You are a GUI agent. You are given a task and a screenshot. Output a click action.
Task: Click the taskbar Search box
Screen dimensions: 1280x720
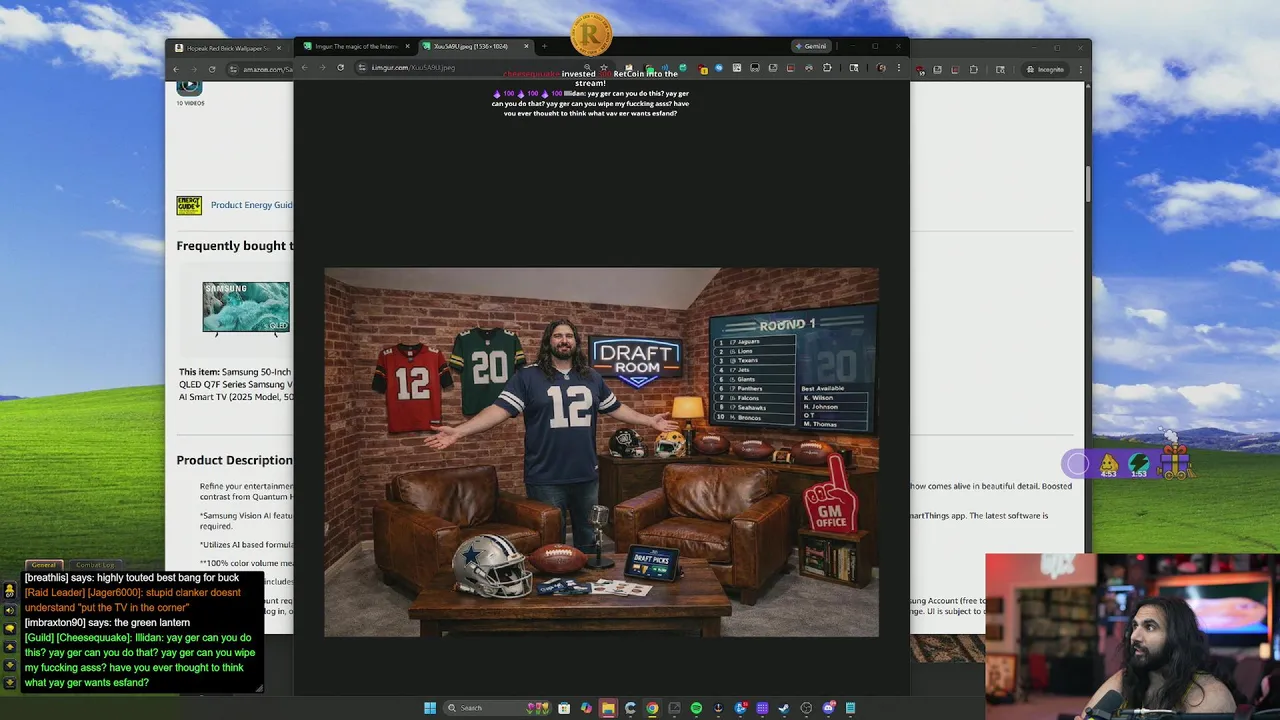[x=499, y=708]
